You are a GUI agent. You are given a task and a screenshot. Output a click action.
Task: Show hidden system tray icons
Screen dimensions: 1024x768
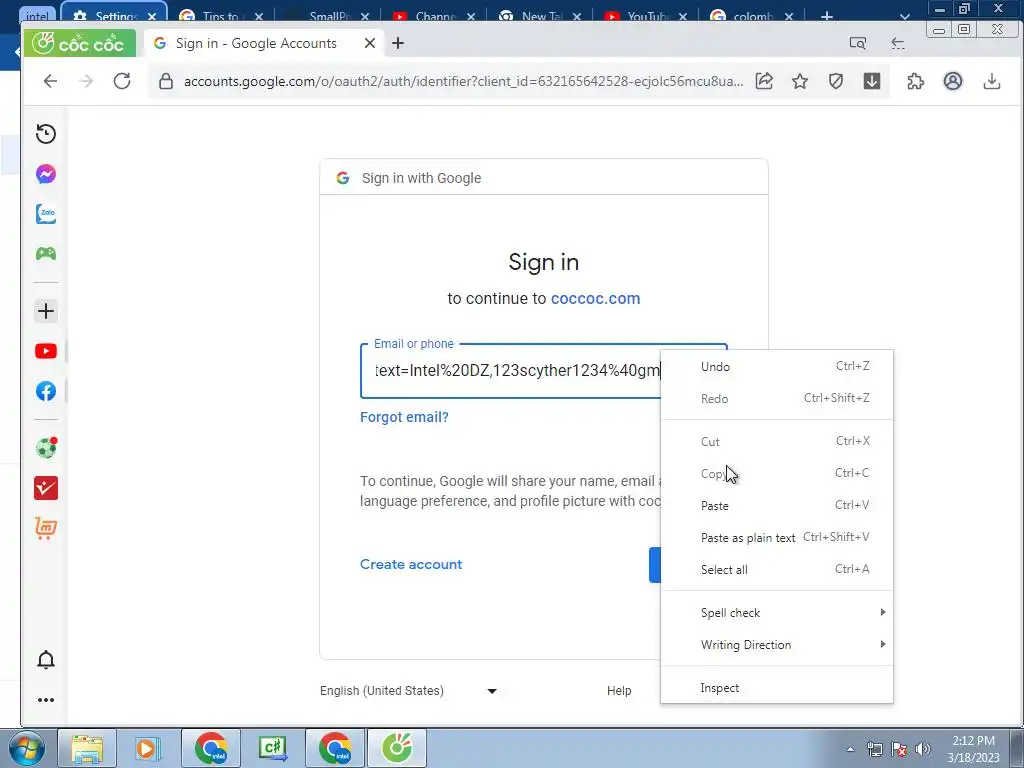(850, 749)
